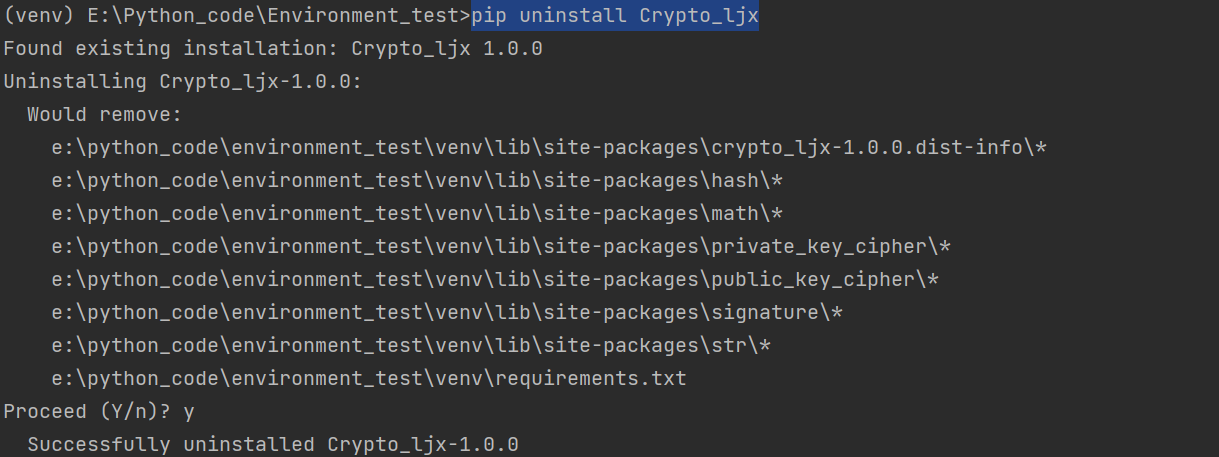Click the 'Proceed (Y/n)?' prompt text
1219x457 pixels.
coord(87,412)
